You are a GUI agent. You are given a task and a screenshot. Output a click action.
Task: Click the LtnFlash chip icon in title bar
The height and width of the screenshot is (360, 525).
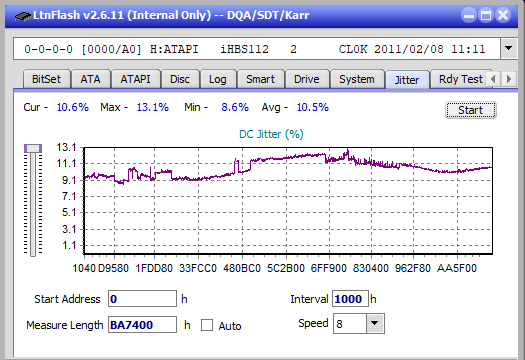tap(22, 16)
